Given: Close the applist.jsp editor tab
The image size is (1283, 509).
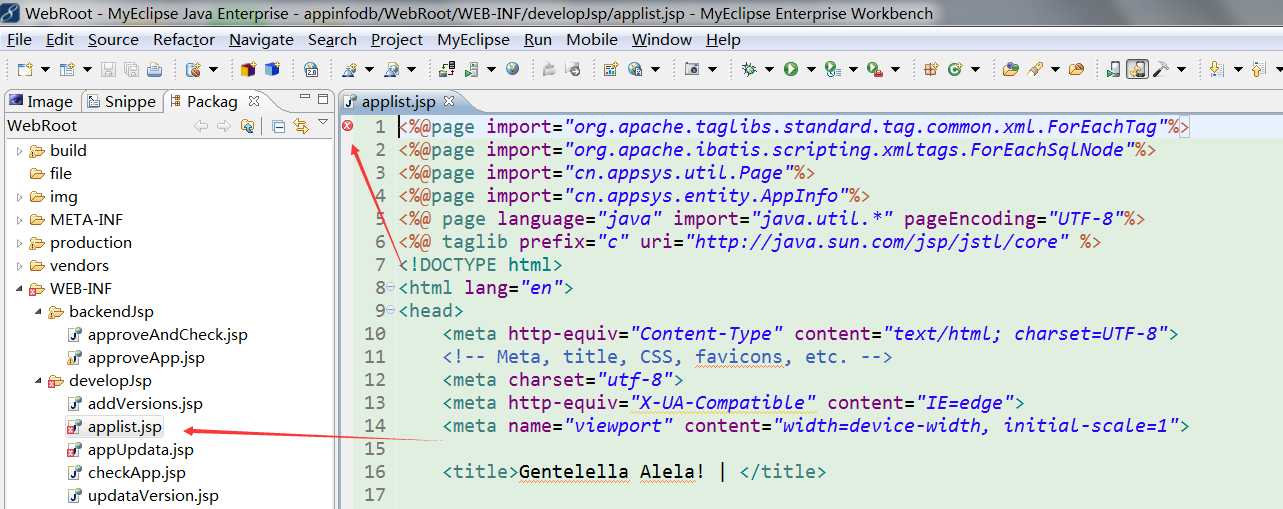Looking at the screenshot, I should [x=449, y=101].
